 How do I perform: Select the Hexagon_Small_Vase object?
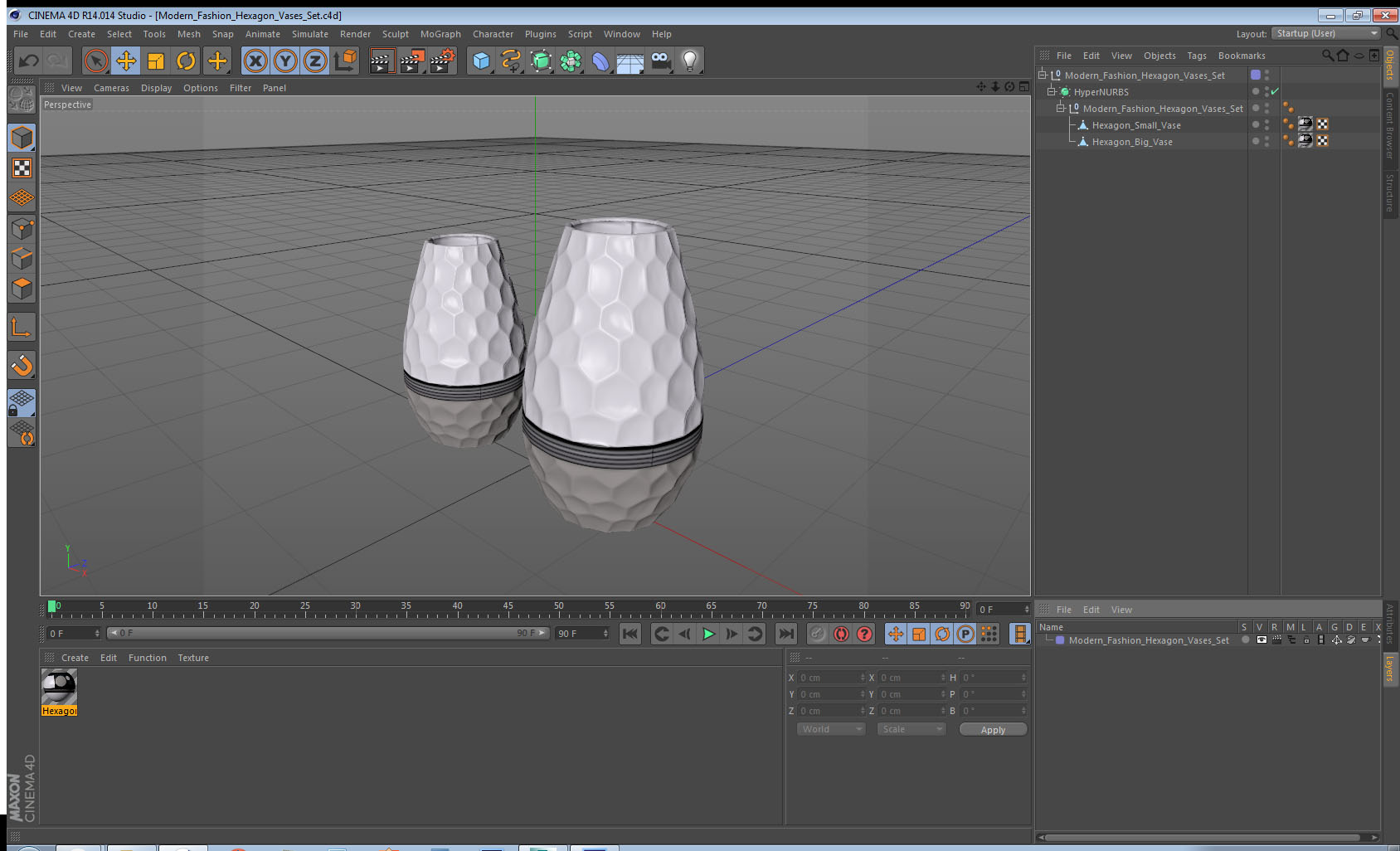[x=1136, y=125]
